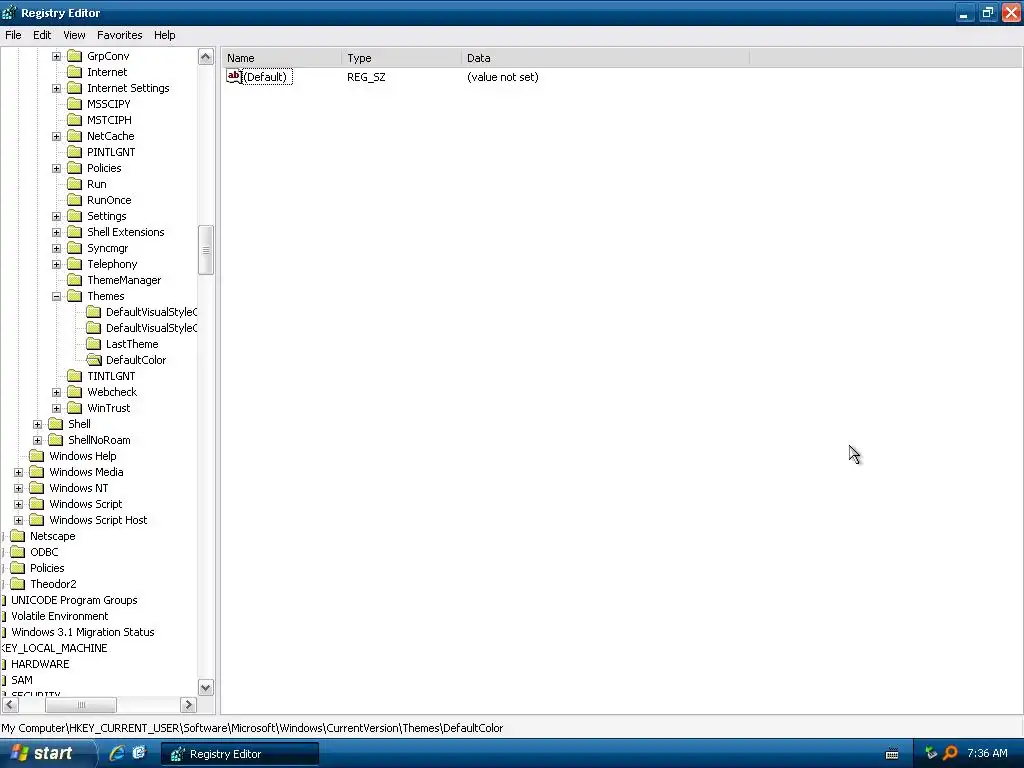Select the Windows NT folder icon

(37, 488)
